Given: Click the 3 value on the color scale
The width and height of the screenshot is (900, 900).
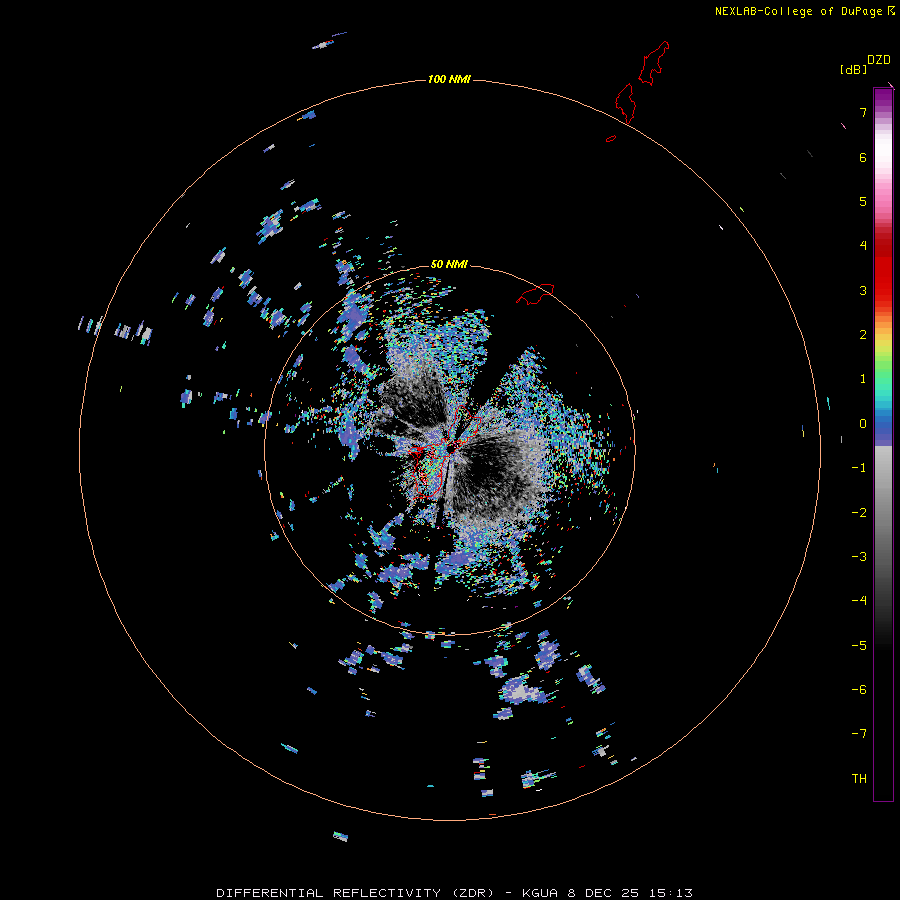Looking at the screenshot, I should click(x=863, y=290).
